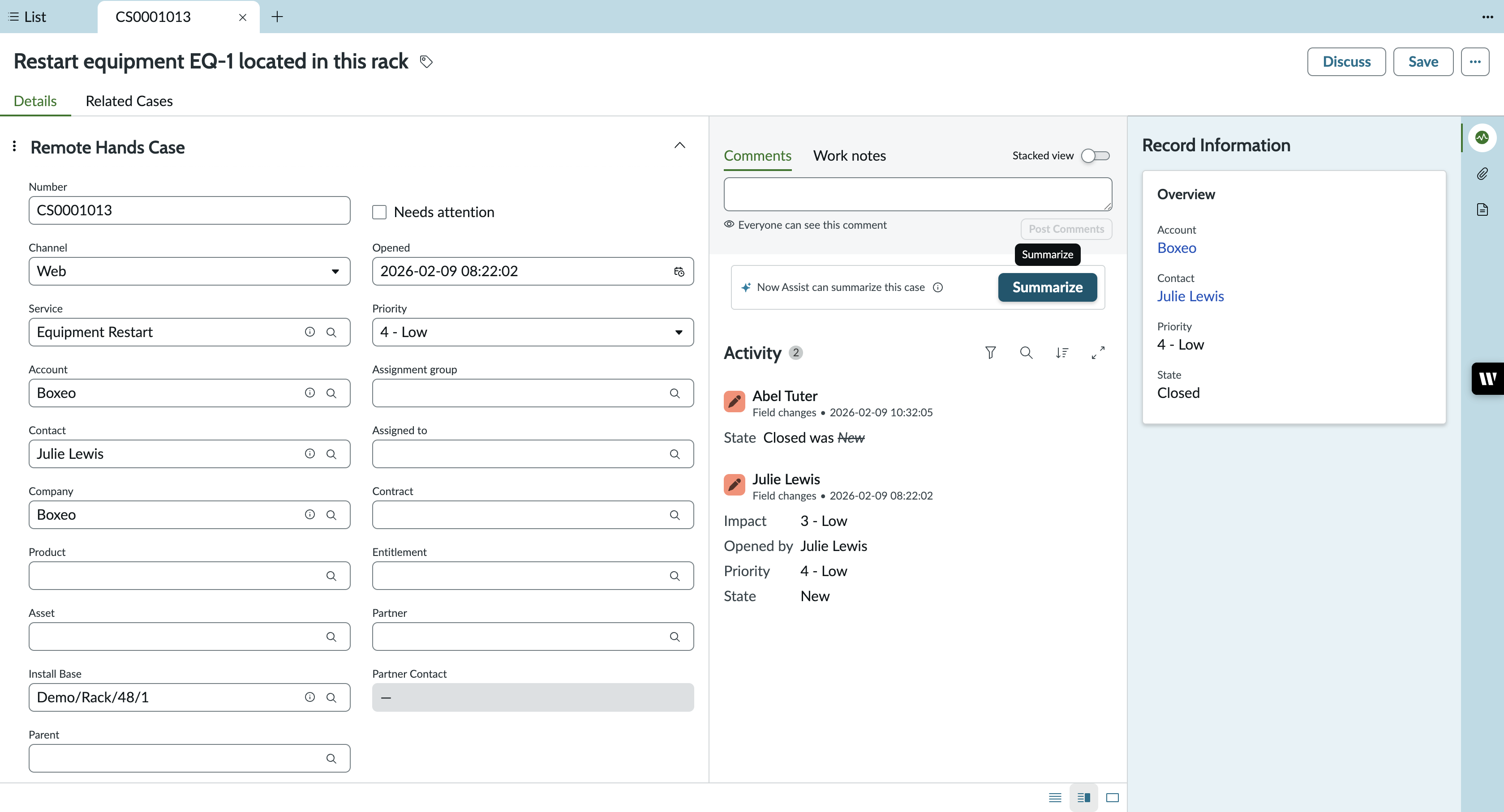
Task: Open the floating W widget on right edge
Action: click(1487, 379)
